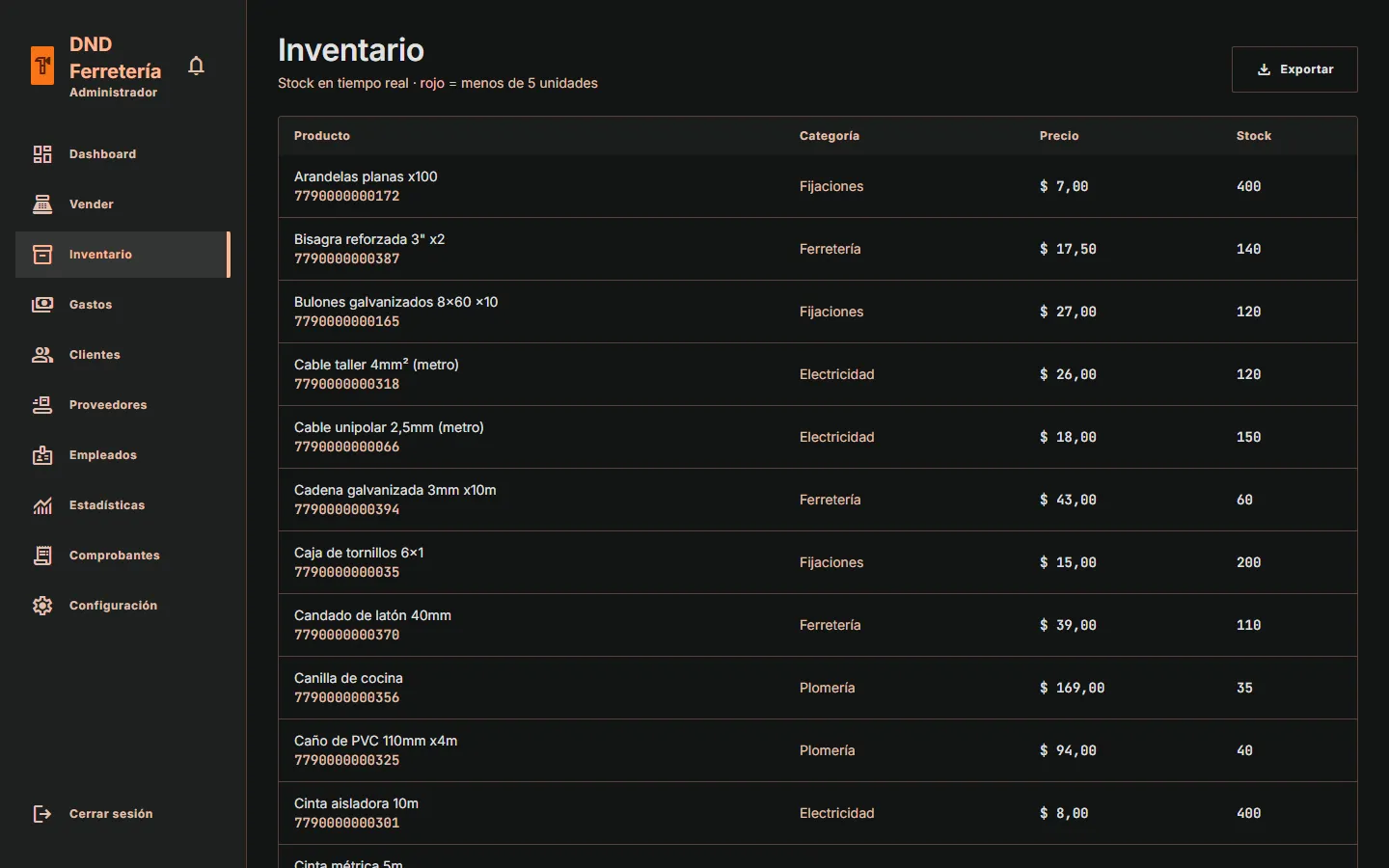Navigate to Estadísticas
Screen dimensions: 1389x868
123,505
